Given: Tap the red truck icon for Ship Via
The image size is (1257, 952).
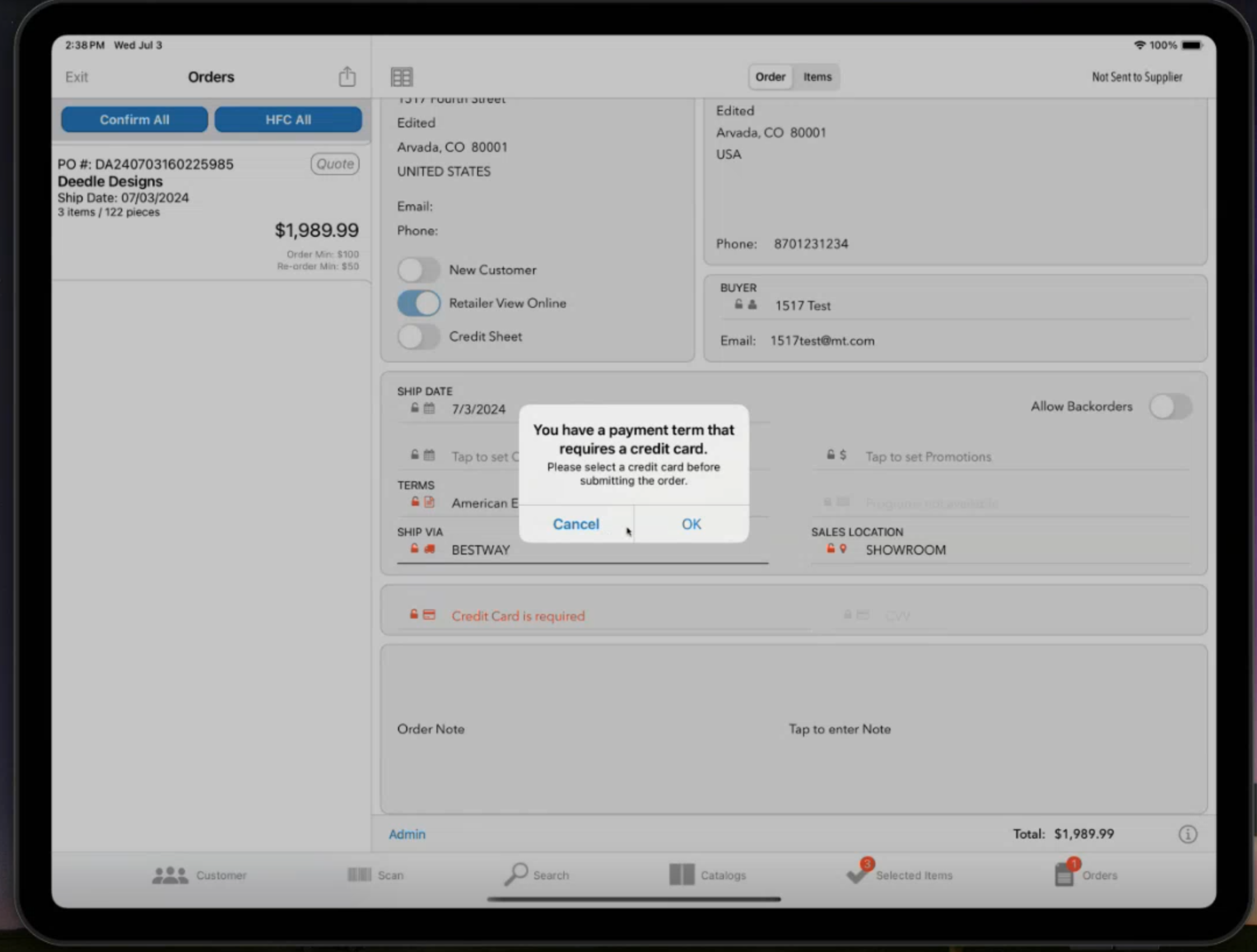Looking at the screenshot, I should [429, 549].
